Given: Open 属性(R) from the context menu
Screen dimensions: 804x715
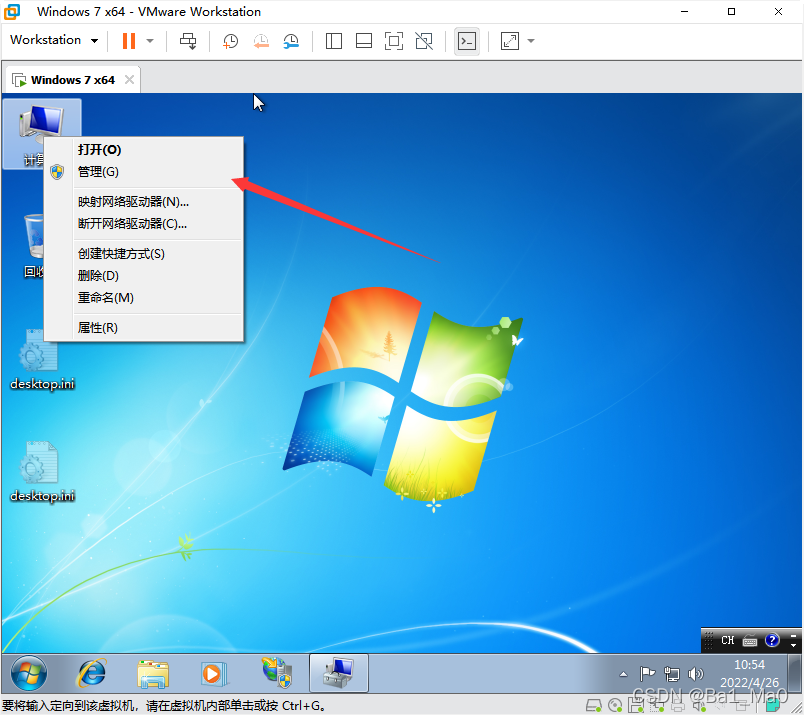Looking at the screenshot, I should point(144,328).
